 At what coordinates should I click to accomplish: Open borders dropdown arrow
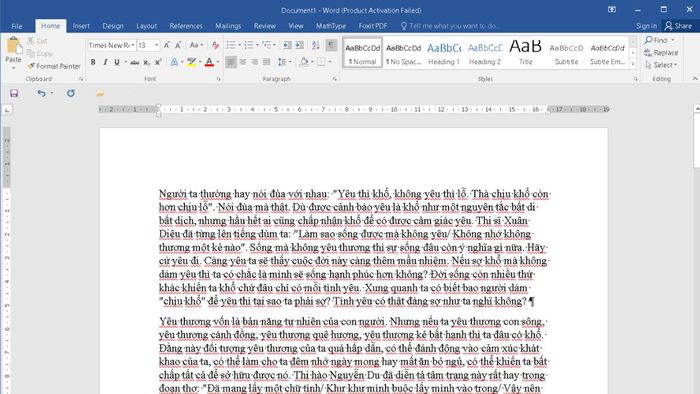pyautogui.click(x=330, y=62)
